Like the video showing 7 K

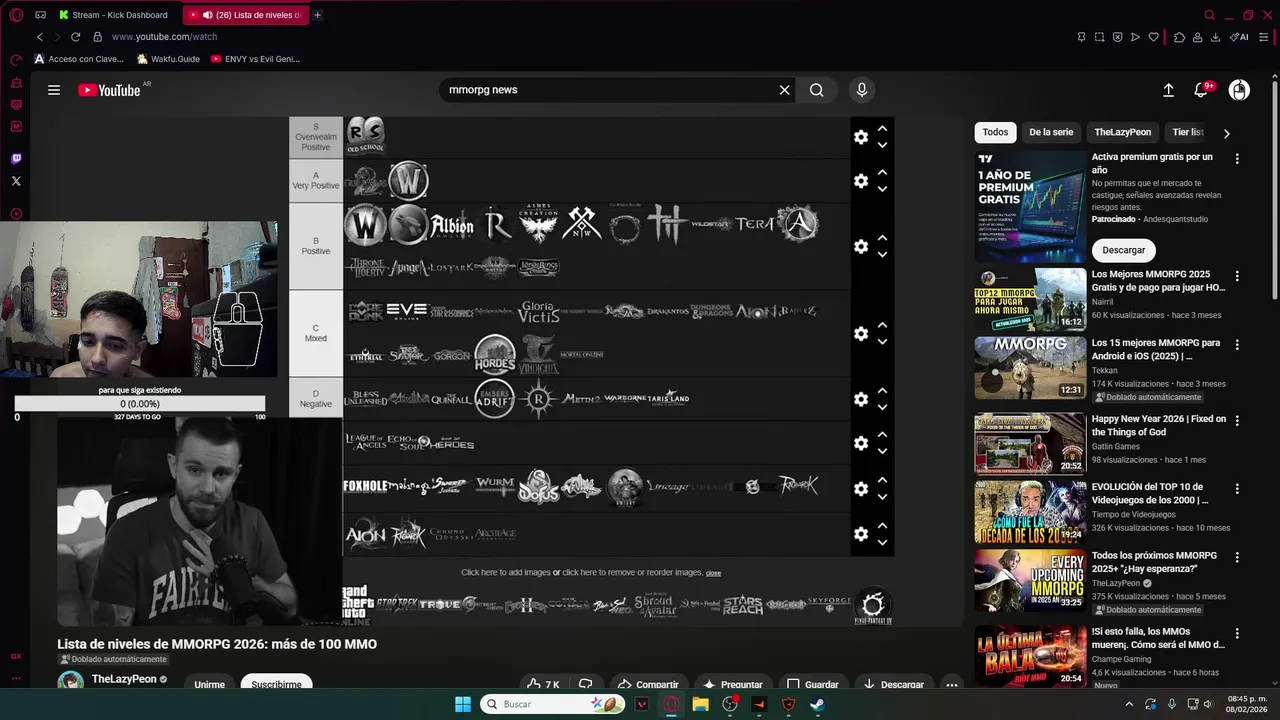[544, 685]
